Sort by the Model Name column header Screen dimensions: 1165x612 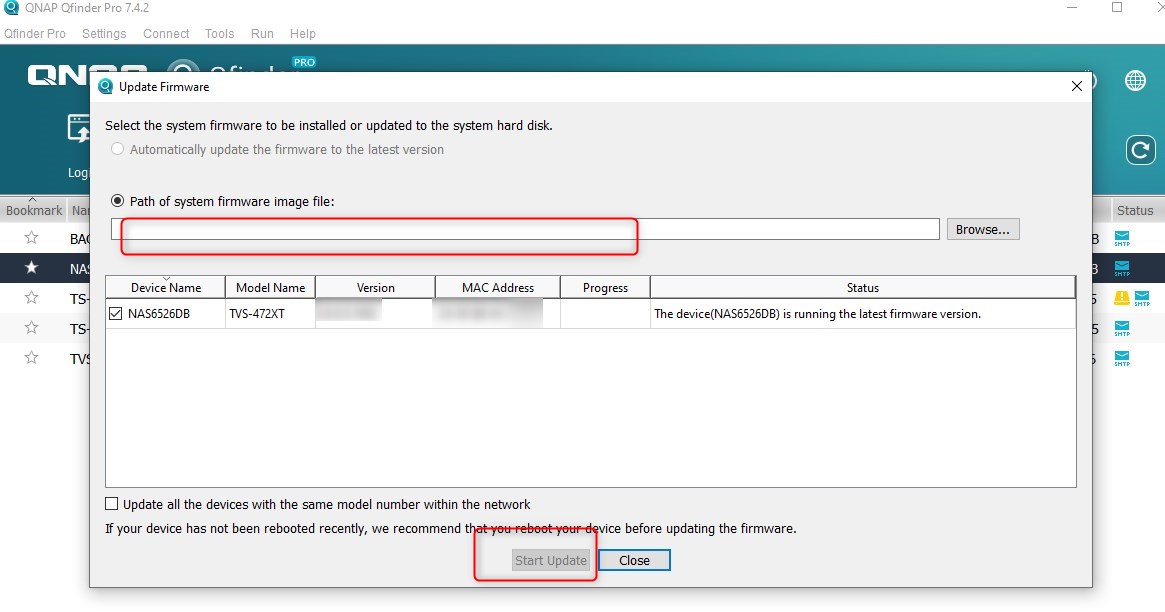click(x=270, y=287)
